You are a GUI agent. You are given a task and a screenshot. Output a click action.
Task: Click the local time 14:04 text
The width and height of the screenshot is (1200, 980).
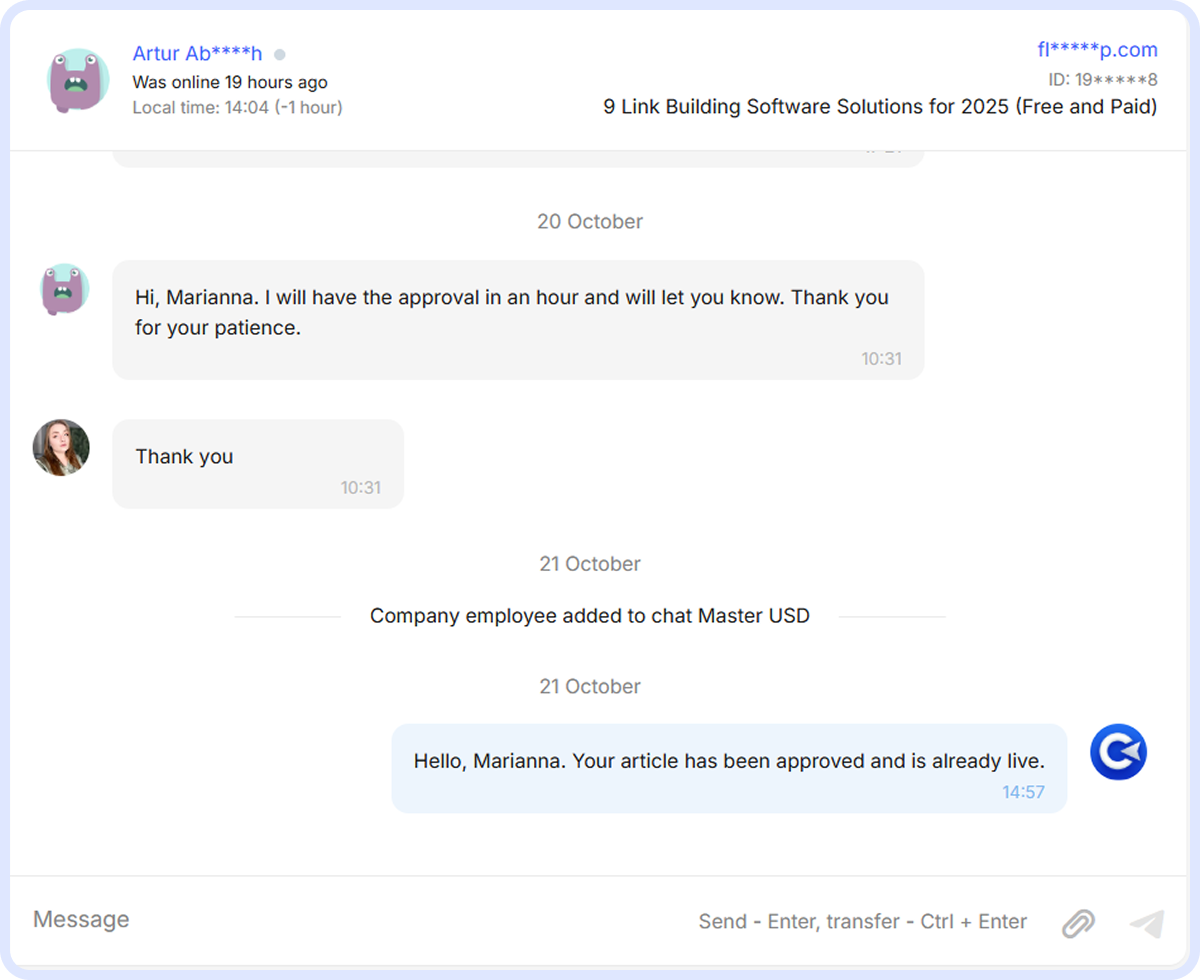click(236, 107)
